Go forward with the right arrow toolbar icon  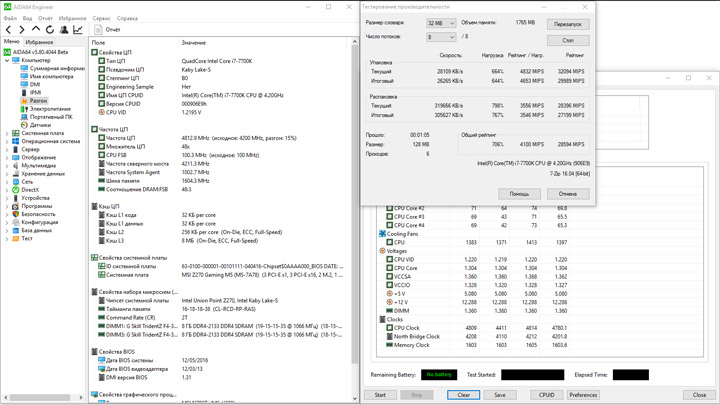(x=22, y=30)
